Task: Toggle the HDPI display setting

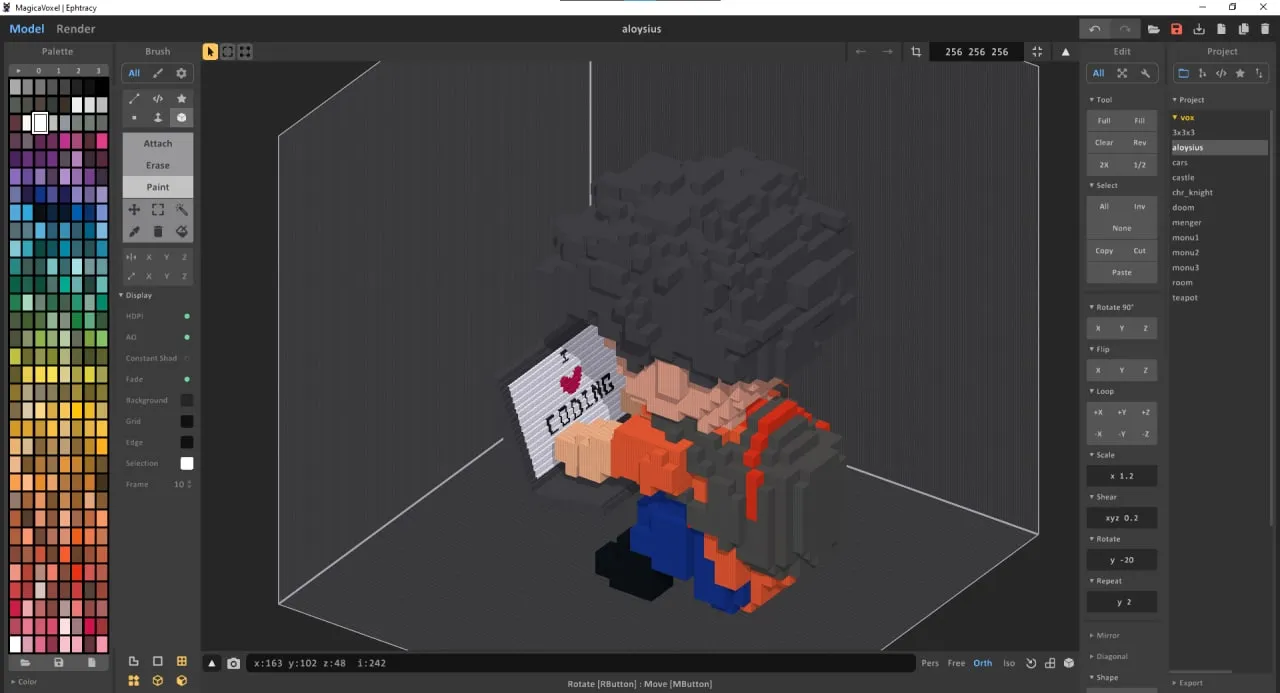Action: pos(186,316)
